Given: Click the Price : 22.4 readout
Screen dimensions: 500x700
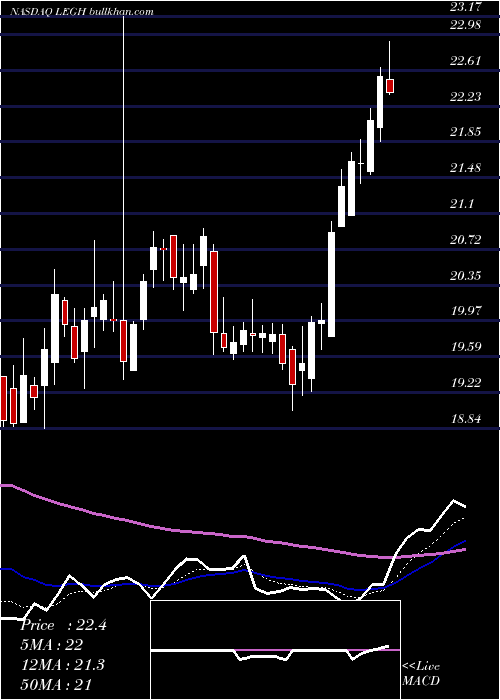Looking at the screenshot, I should coord(63,625).
